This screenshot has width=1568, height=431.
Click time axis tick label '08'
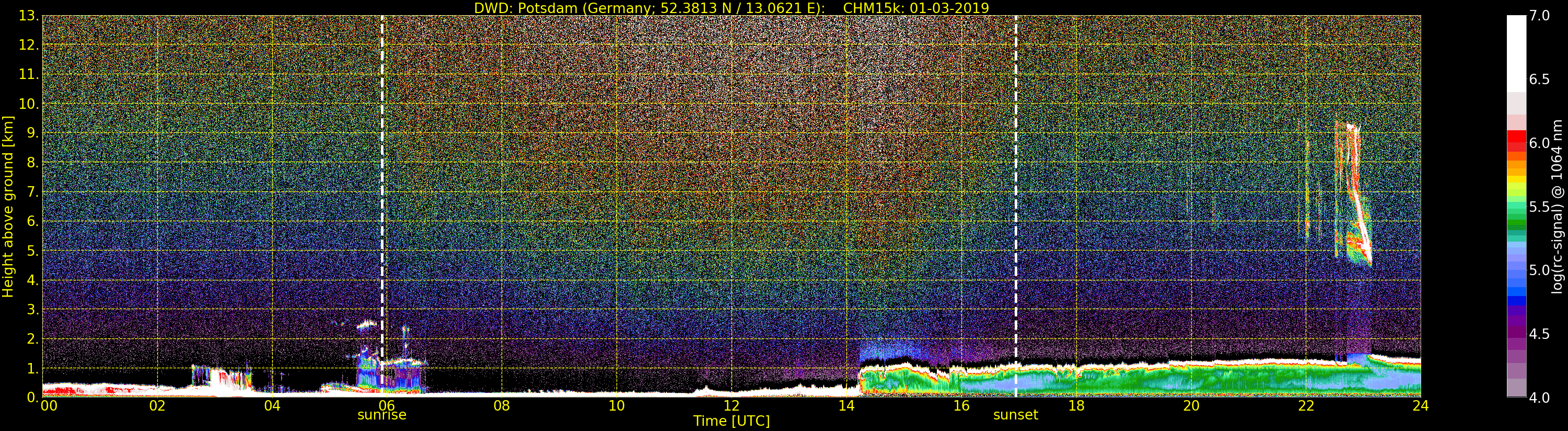[x=502, y=406]
